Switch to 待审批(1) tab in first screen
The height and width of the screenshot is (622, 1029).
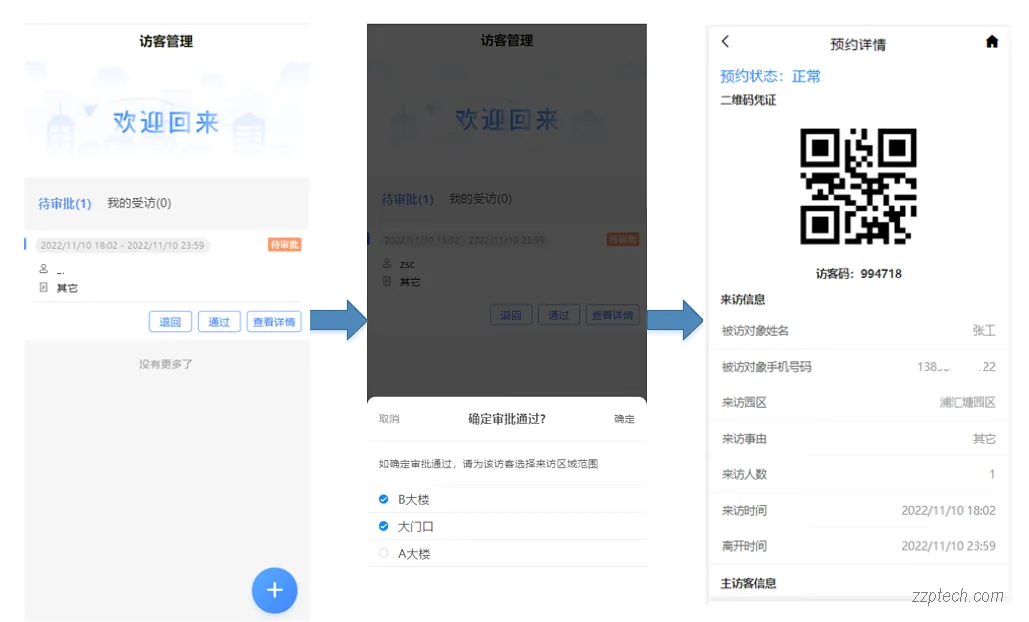(x=64, y=203)
